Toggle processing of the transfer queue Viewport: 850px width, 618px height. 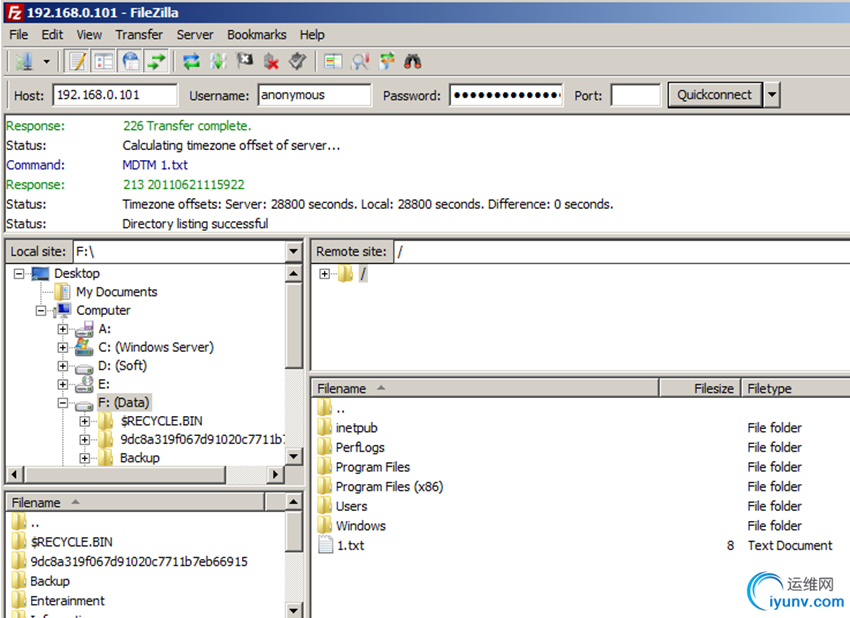click(x=218, y=61)
